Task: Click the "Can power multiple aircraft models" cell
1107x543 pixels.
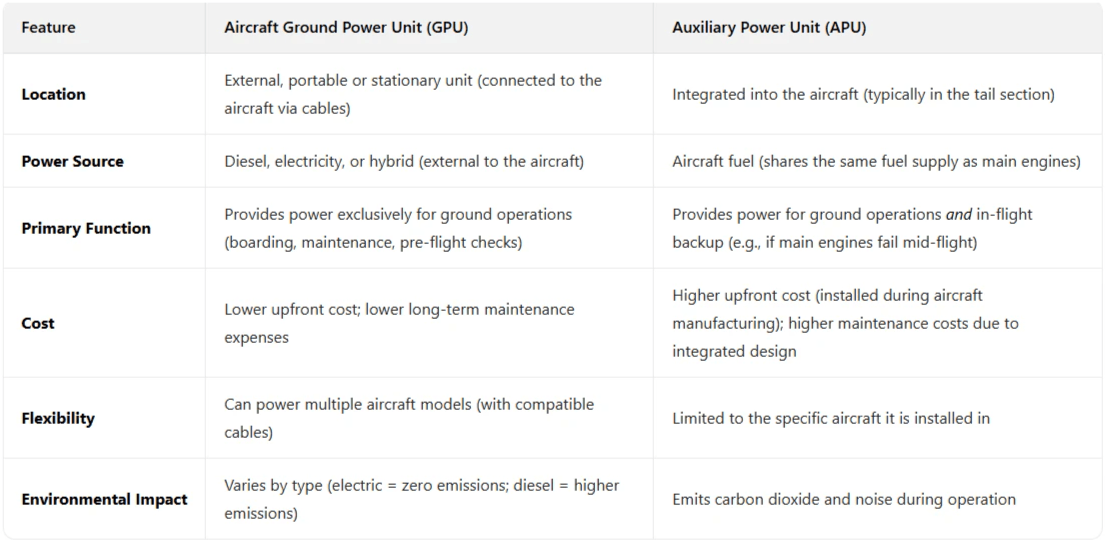Action: pos(408,418)
